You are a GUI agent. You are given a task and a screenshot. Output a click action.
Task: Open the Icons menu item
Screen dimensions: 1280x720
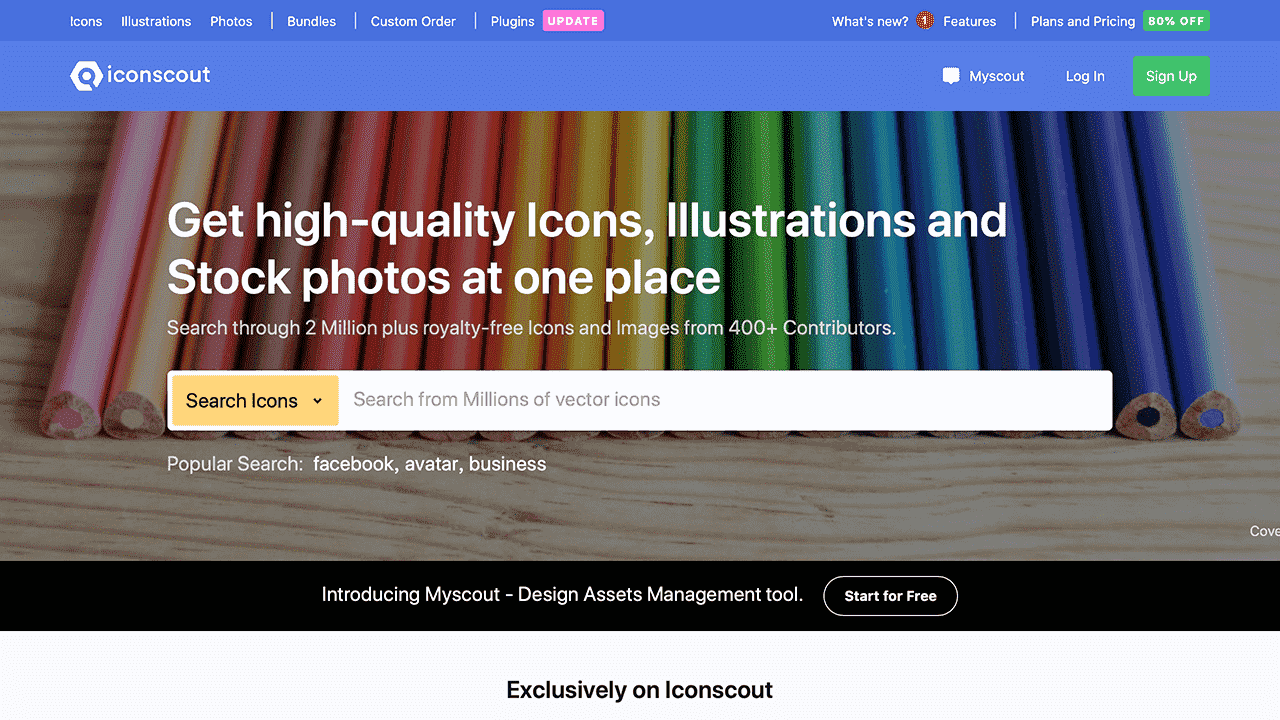(86, 21)
